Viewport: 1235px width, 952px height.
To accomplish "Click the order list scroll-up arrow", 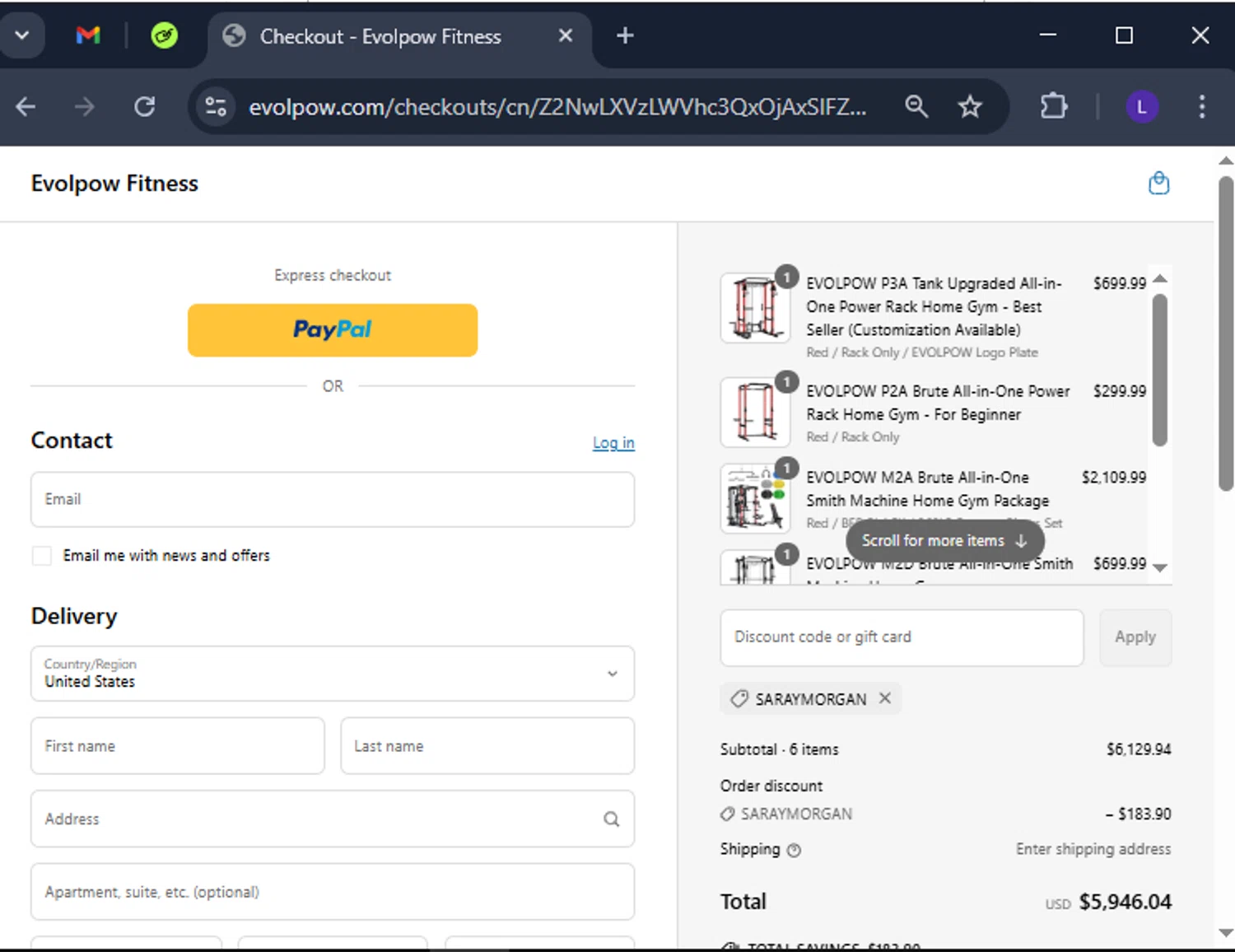I will (x=1160, y=278).
